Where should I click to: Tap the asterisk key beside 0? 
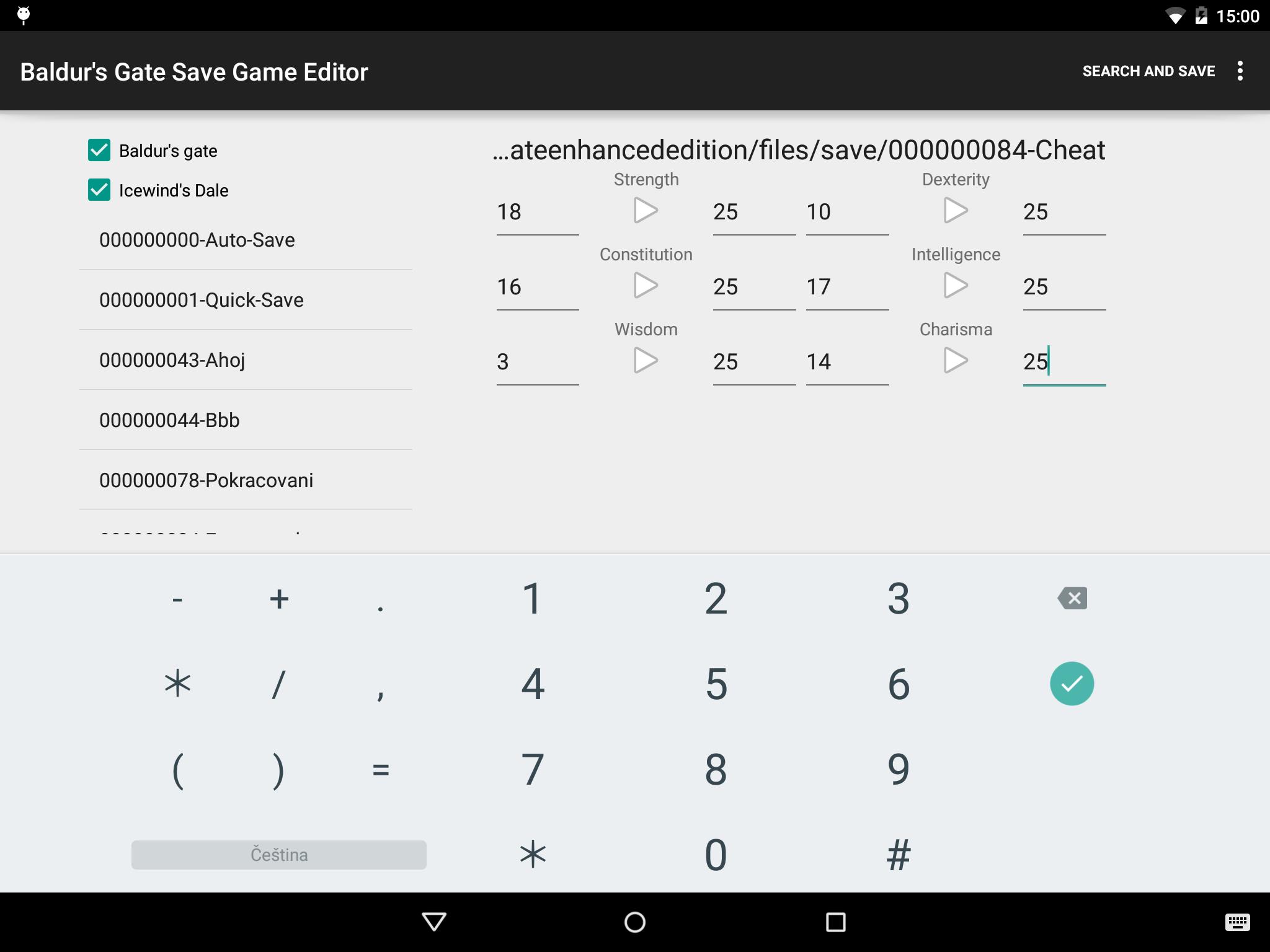532,855
